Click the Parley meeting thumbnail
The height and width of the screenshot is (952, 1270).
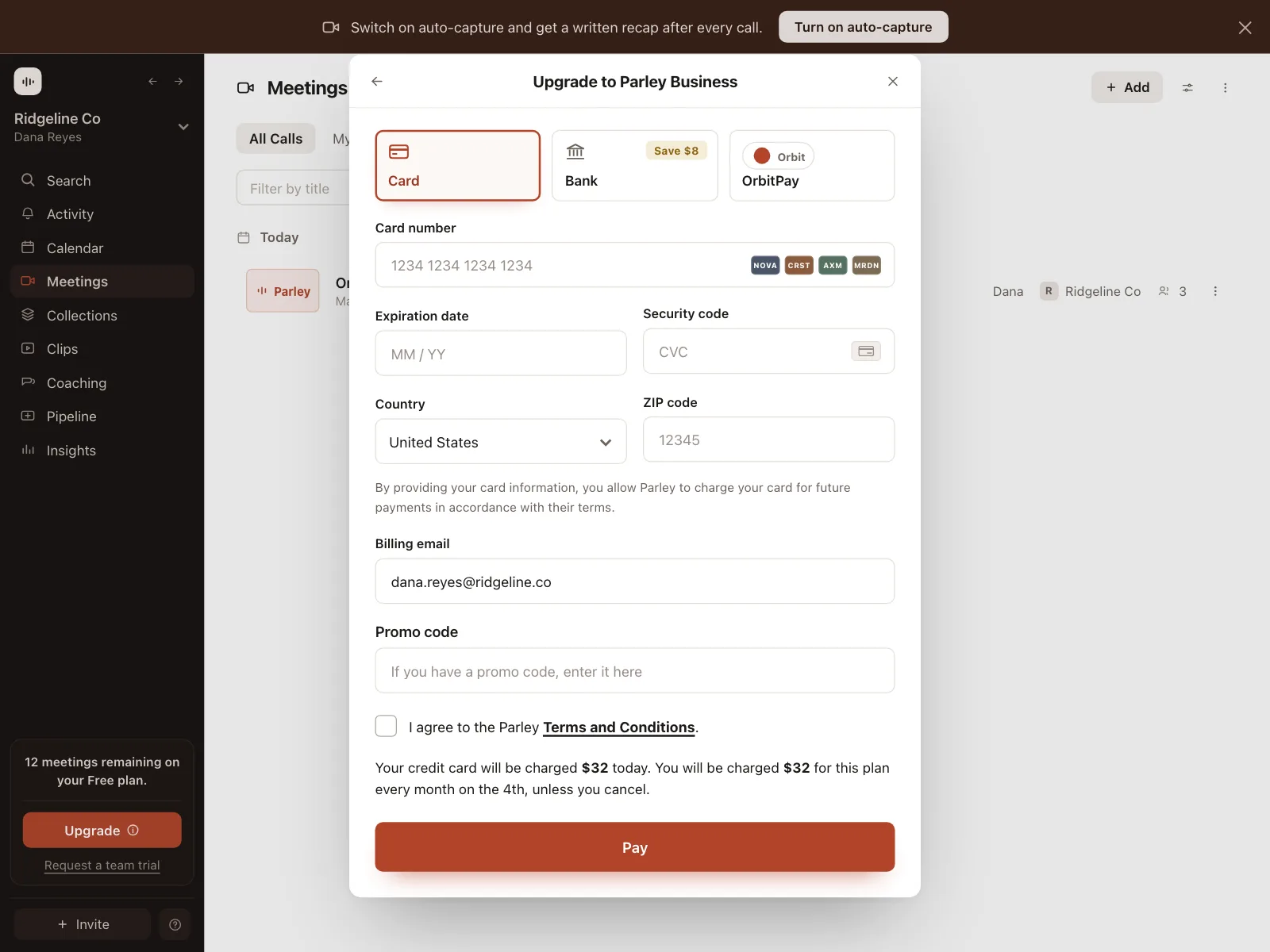pyautogui.click(x=283, y=291)
